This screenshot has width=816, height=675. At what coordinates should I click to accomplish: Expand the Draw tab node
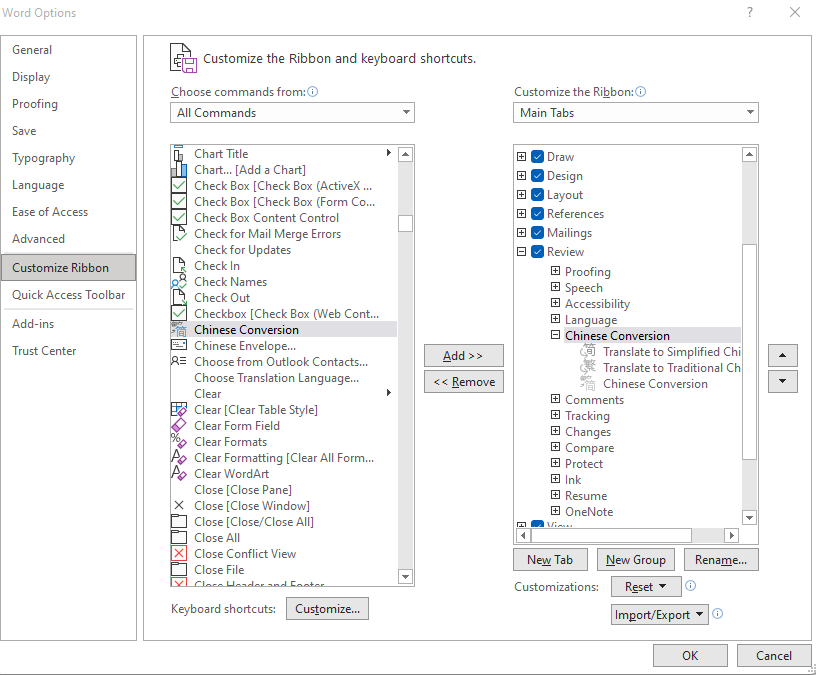(x=521, y=156)
